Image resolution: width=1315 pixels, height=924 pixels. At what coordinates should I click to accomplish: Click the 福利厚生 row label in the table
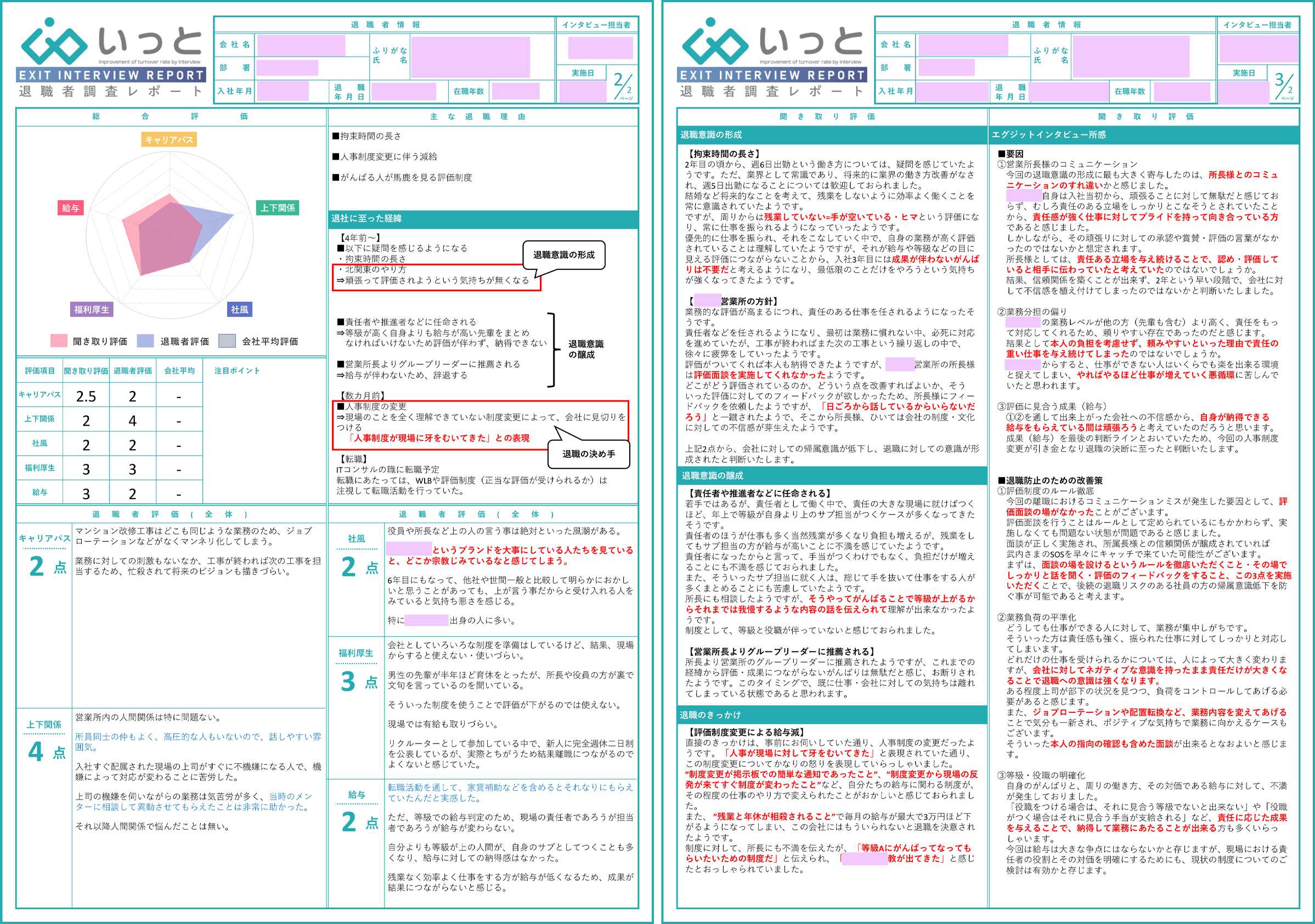click(39, 468)
